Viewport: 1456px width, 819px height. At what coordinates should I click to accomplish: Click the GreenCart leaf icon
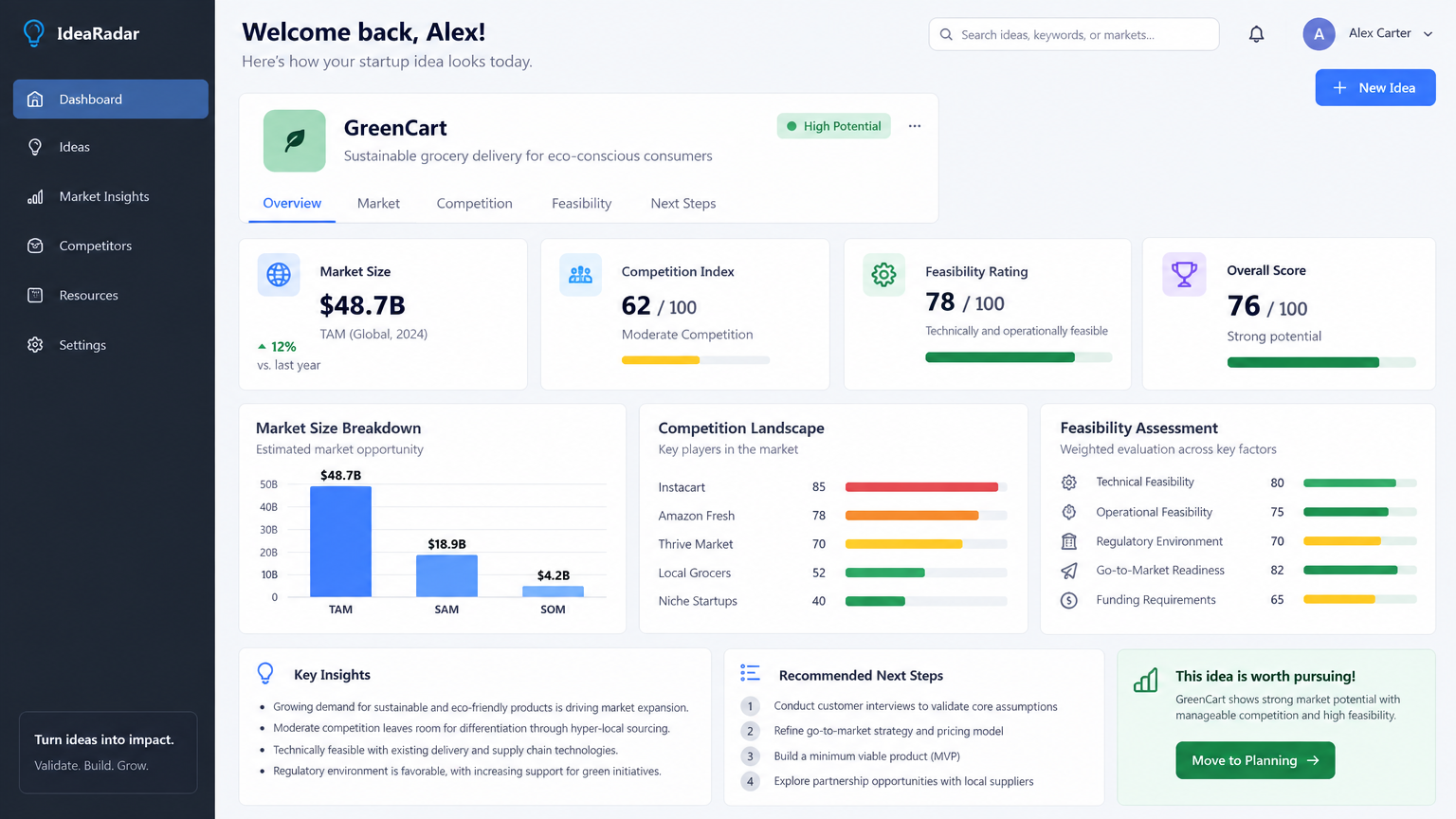(295, 140)
